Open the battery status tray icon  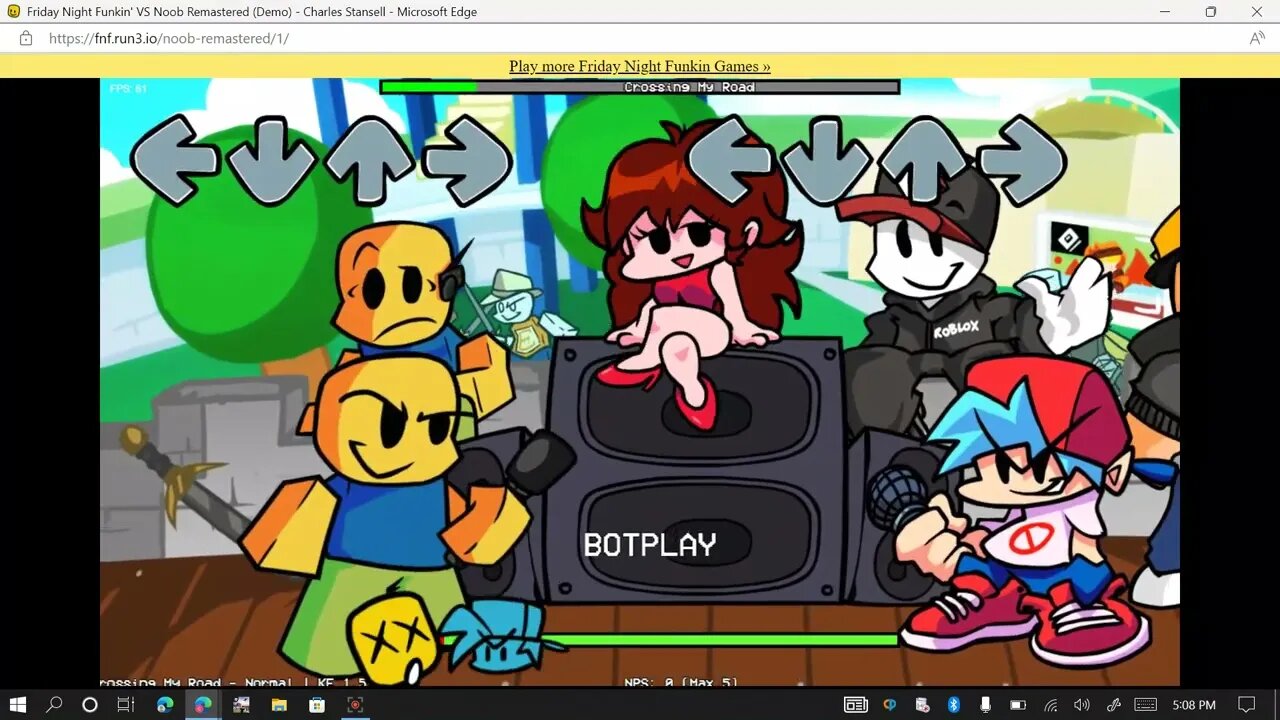(x=1018, y=704)
